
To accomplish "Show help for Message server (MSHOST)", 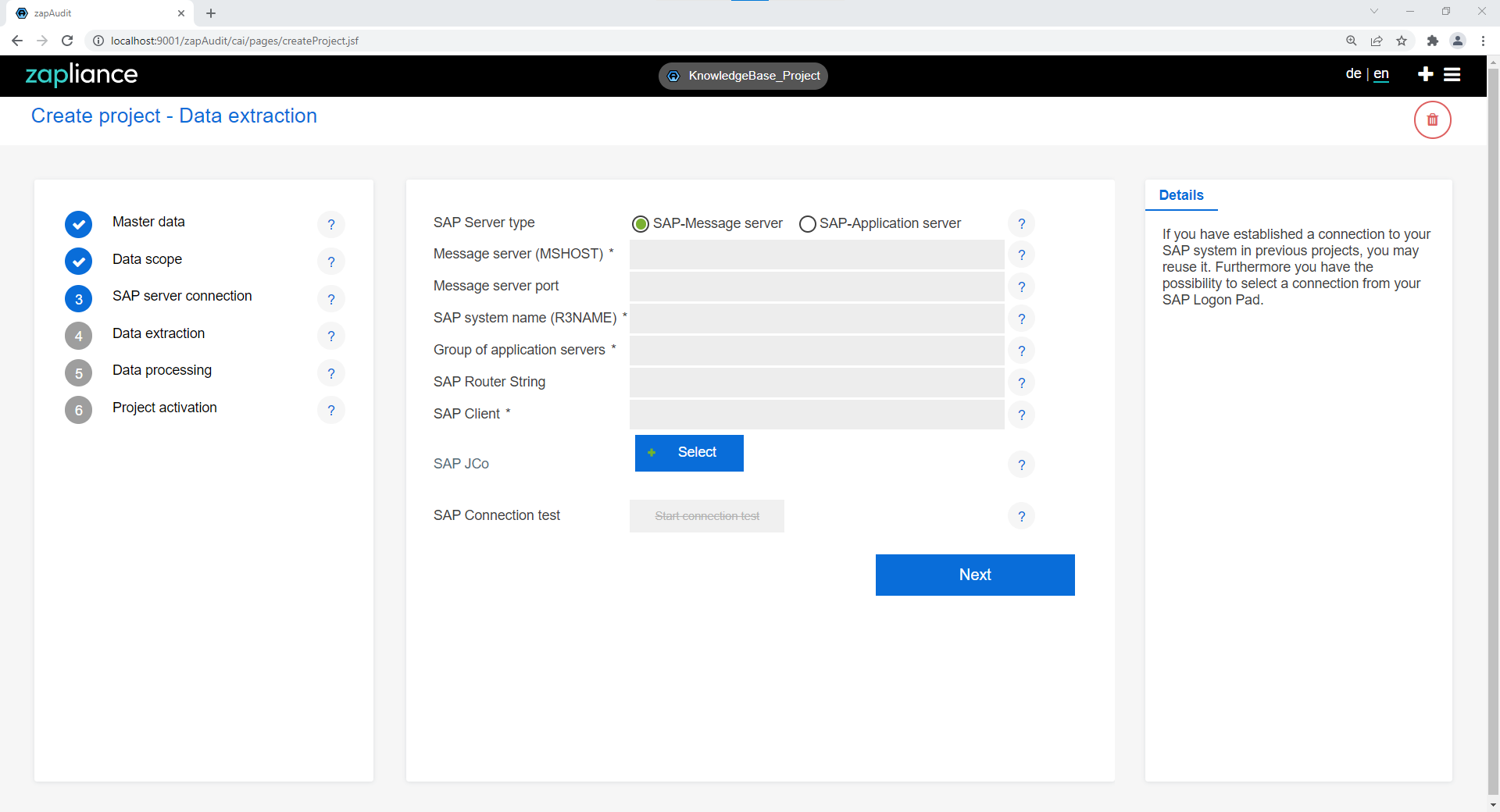I will click(x=1021, y=255).
